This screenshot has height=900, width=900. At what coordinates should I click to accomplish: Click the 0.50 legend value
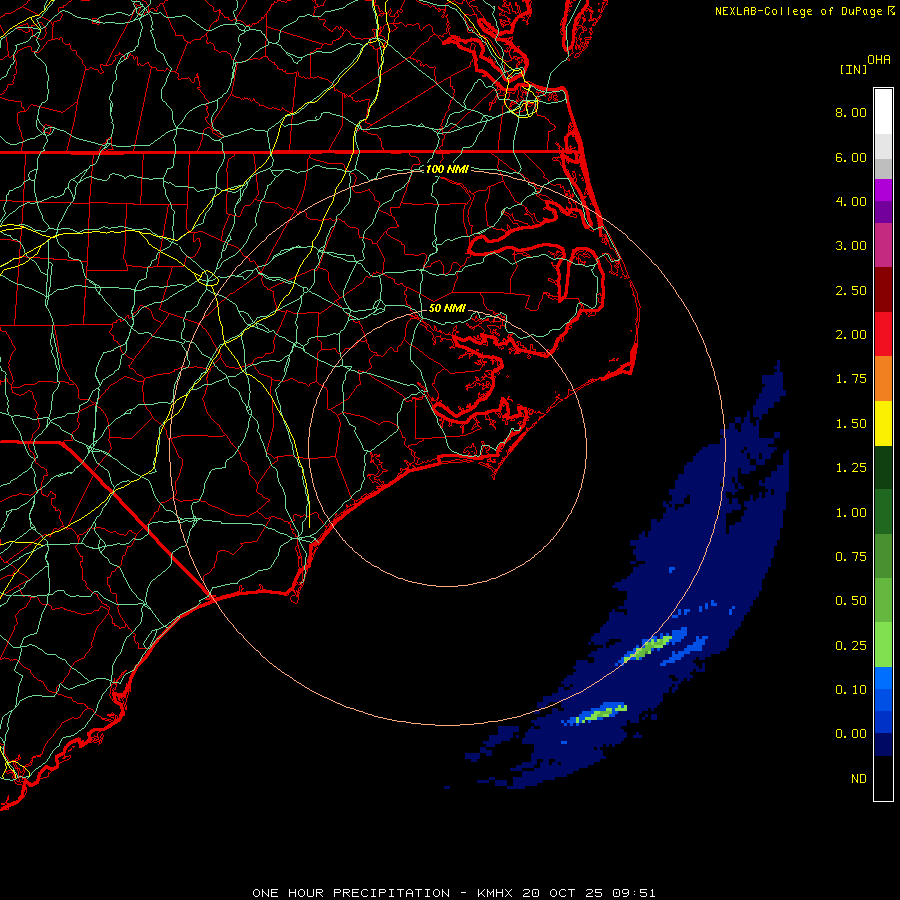tap(851, 601)
